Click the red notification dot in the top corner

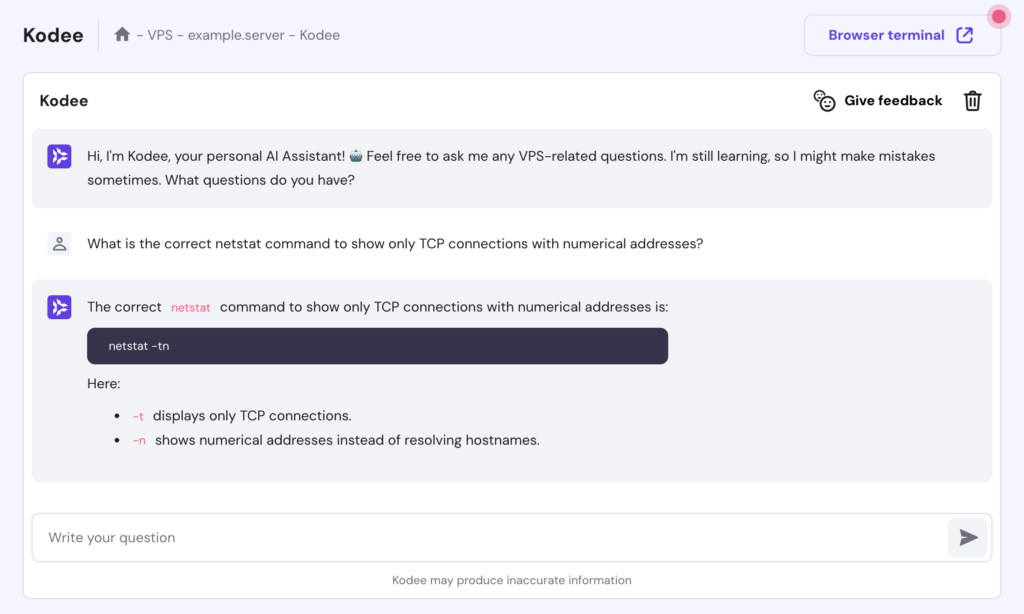pyautogui.click(x=997, y=16)
